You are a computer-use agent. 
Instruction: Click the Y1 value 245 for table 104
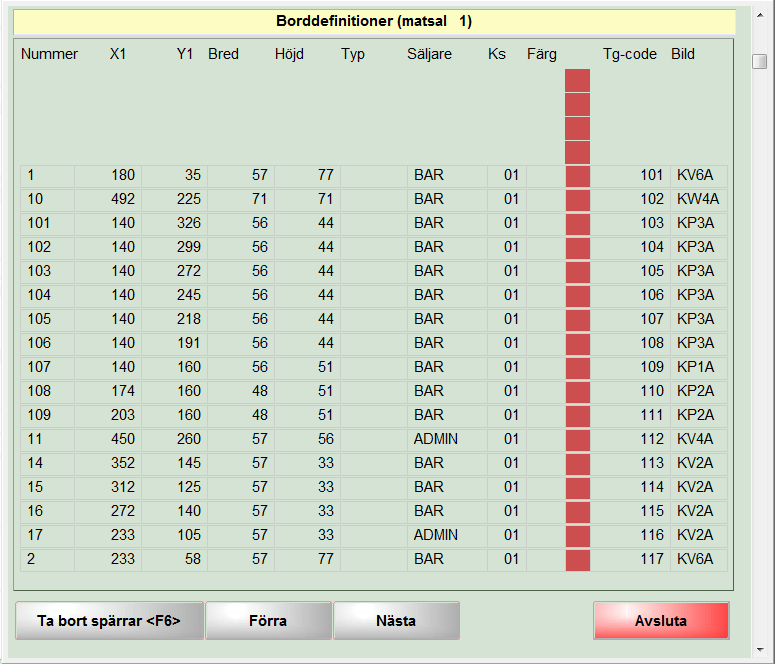tap(175, 295)
